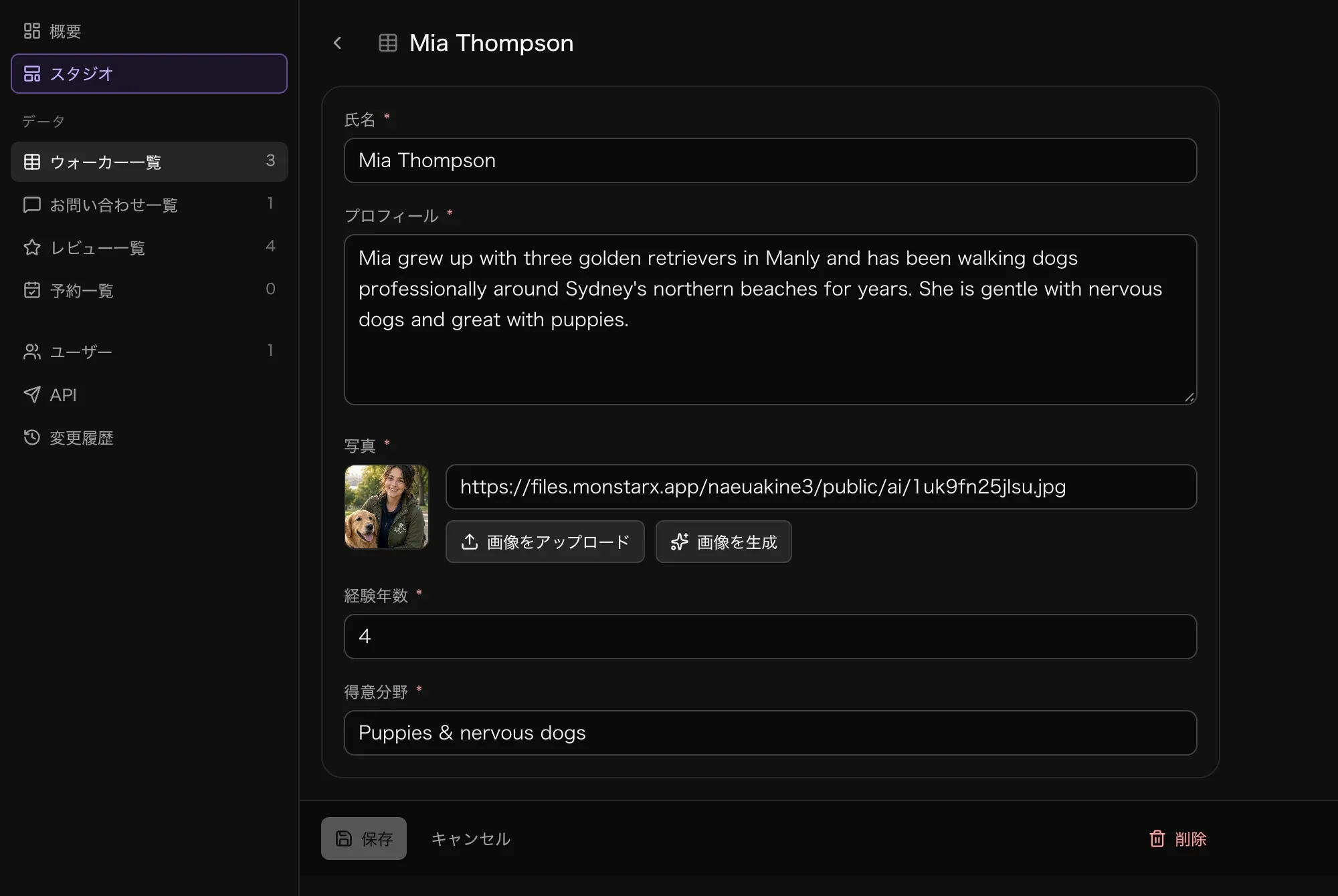1338x896 pixels.
Task: Click the 画像をアップロード button
Action: 545,542
